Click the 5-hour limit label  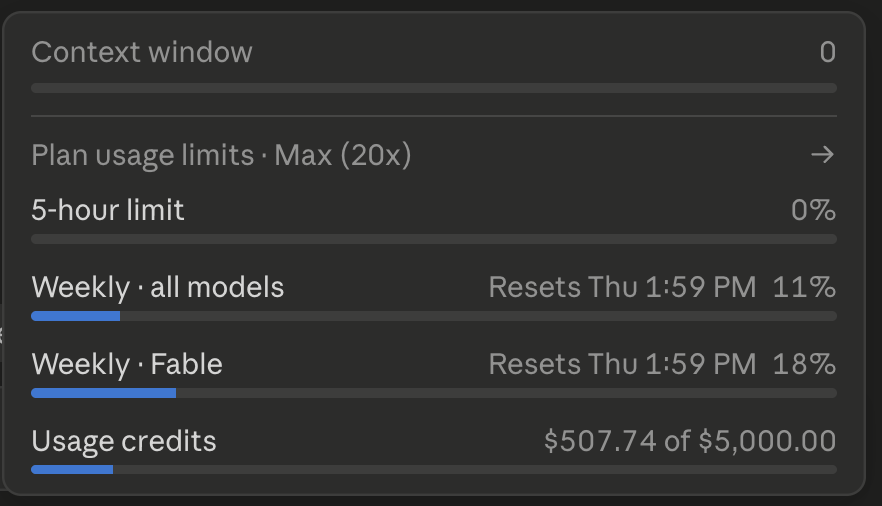tap(107, 210)
